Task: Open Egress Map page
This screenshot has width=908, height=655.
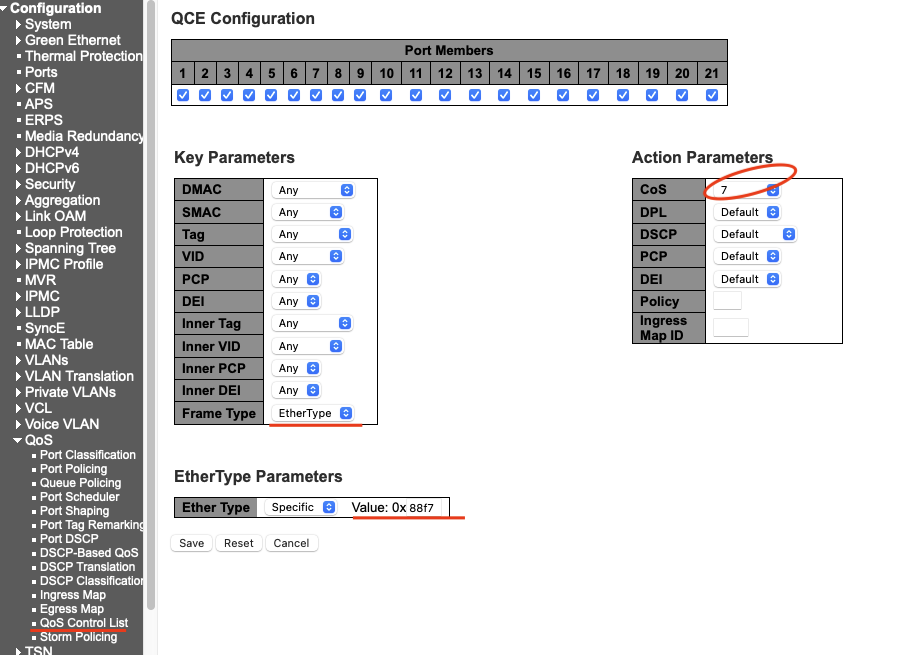Action: coord(72,609)
